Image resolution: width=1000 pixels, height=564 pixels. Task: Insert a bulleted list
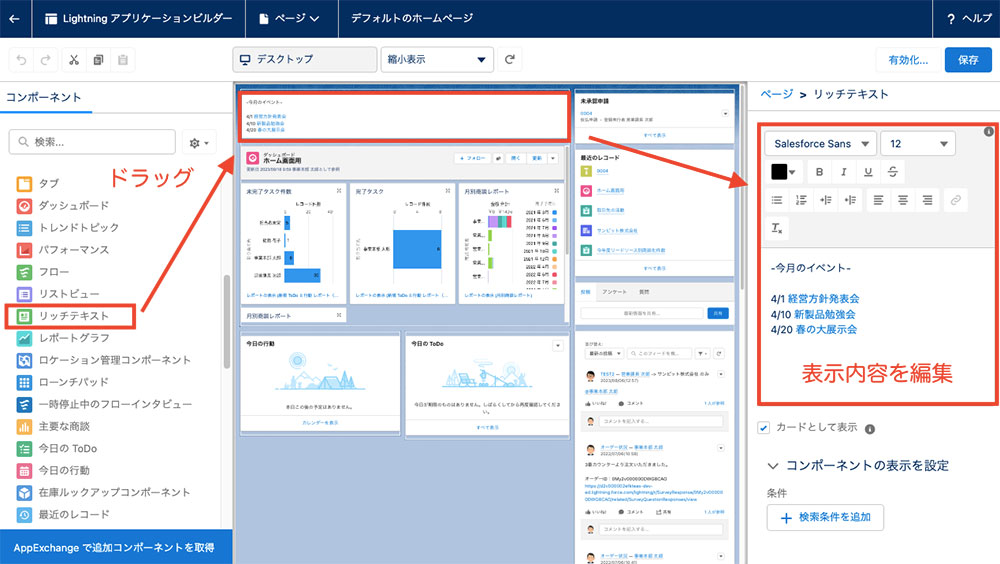click(x=777, y=200)
